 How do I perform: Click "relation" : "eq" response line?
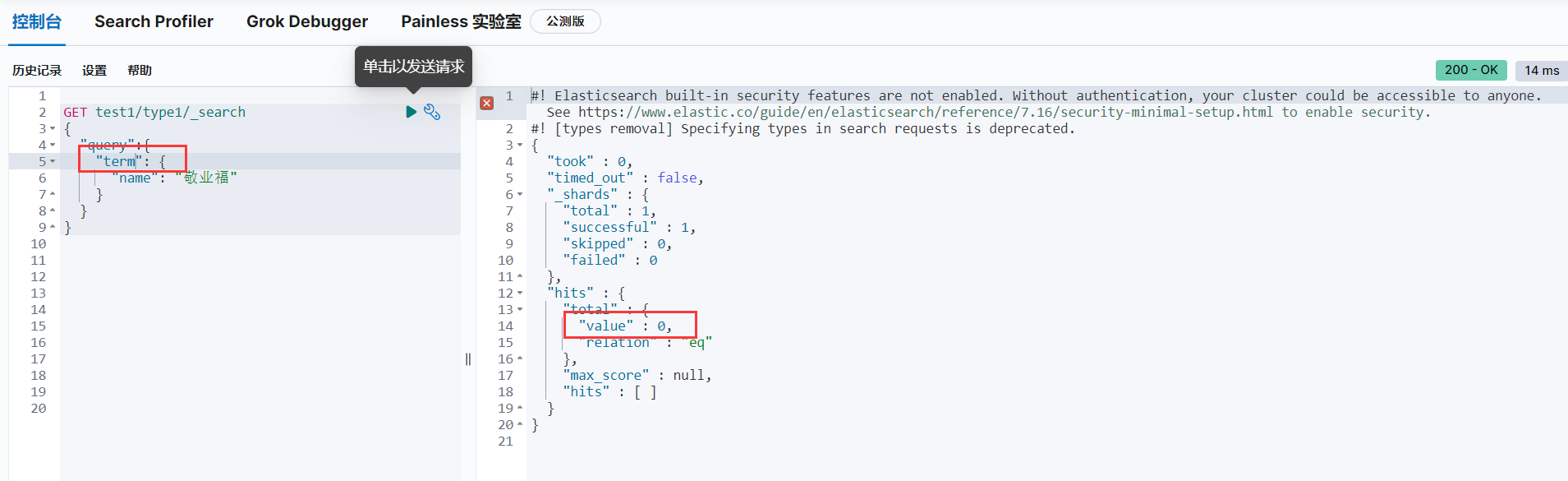[x=646, y=342]
